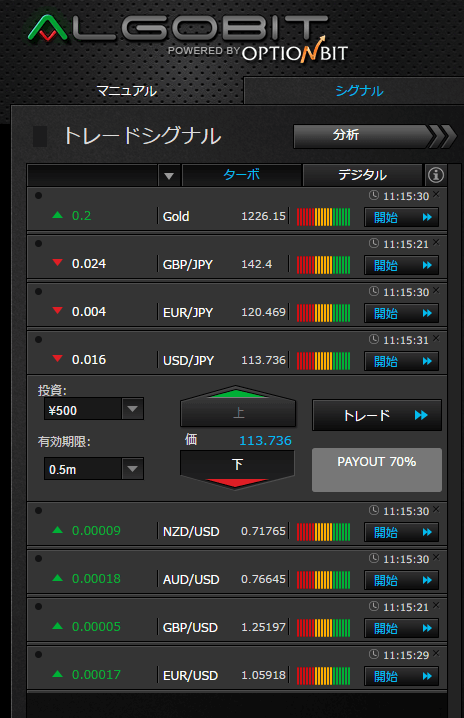Start the GBP/USD signal with 開始
Image resolution: width=464 pixels, height=718 pixels.
click(402, 628)
